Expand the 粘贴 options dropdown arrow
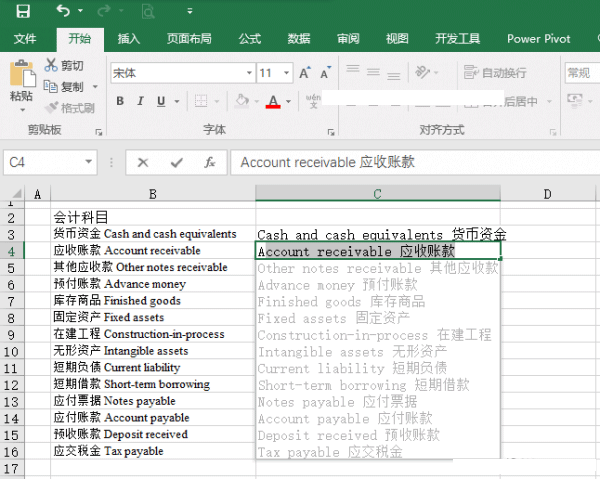This screenshot has height=479, width=600. click(x=23, y=110)
